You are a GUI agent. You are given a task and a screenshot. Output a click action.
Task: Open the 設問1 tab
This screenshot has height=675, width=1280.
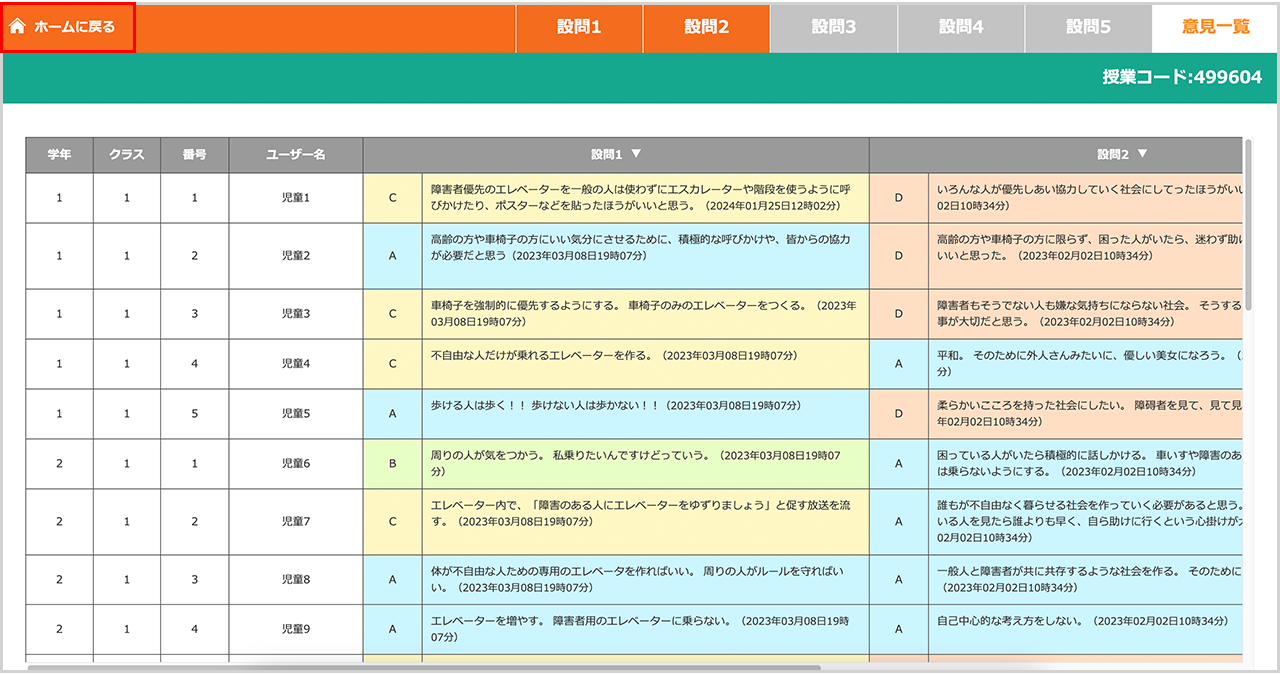coord(579,27)
